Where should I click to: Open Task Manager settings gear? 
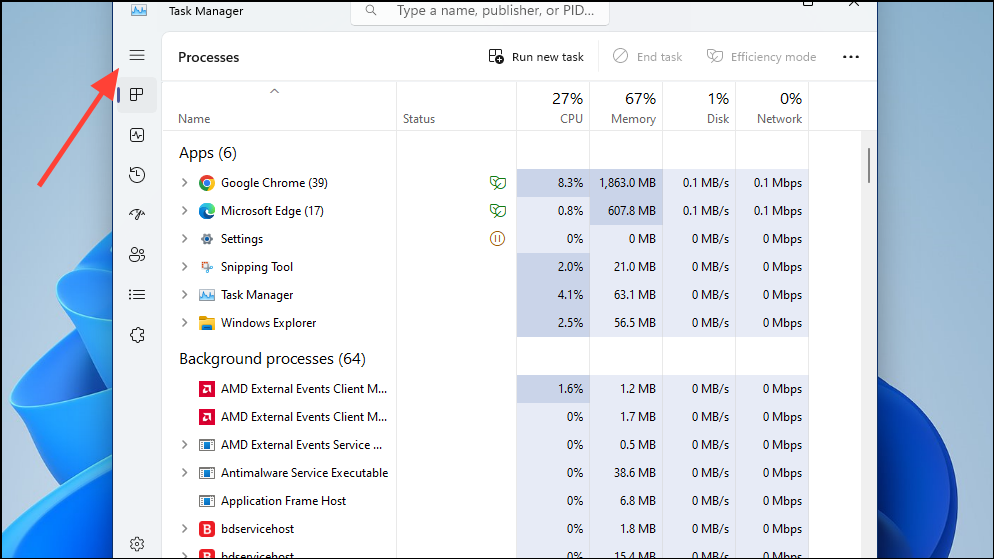tap(137, 544)
